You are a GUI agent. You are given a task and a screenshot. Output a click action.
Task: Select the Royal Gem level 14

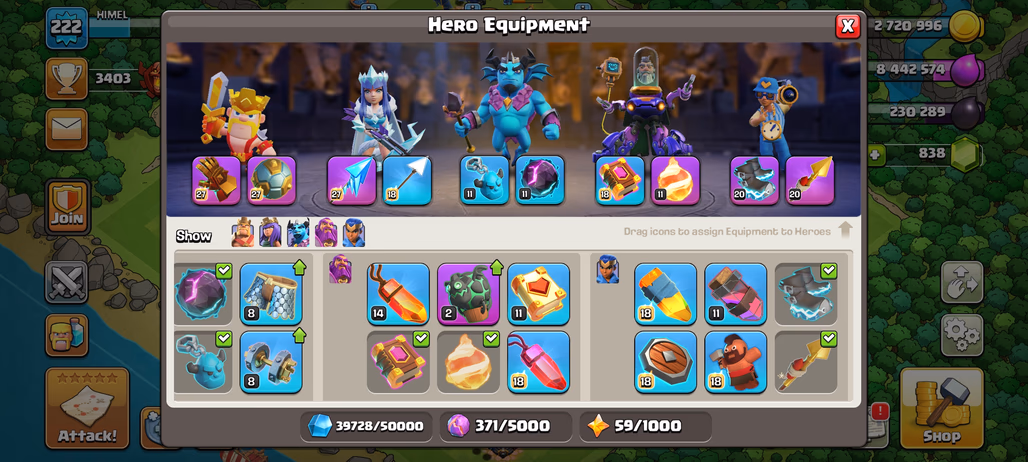[398, 294]
